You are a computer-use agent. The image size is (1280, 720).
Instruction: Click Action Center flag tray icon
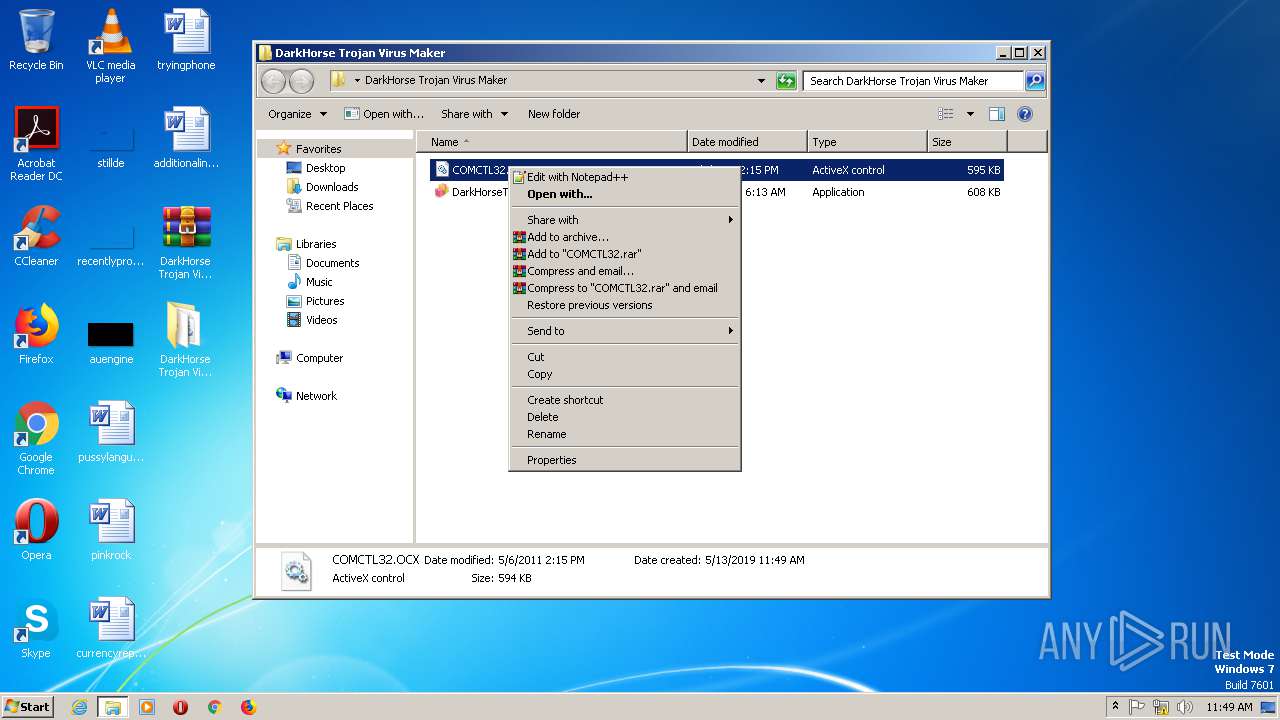pos(1137,707)
